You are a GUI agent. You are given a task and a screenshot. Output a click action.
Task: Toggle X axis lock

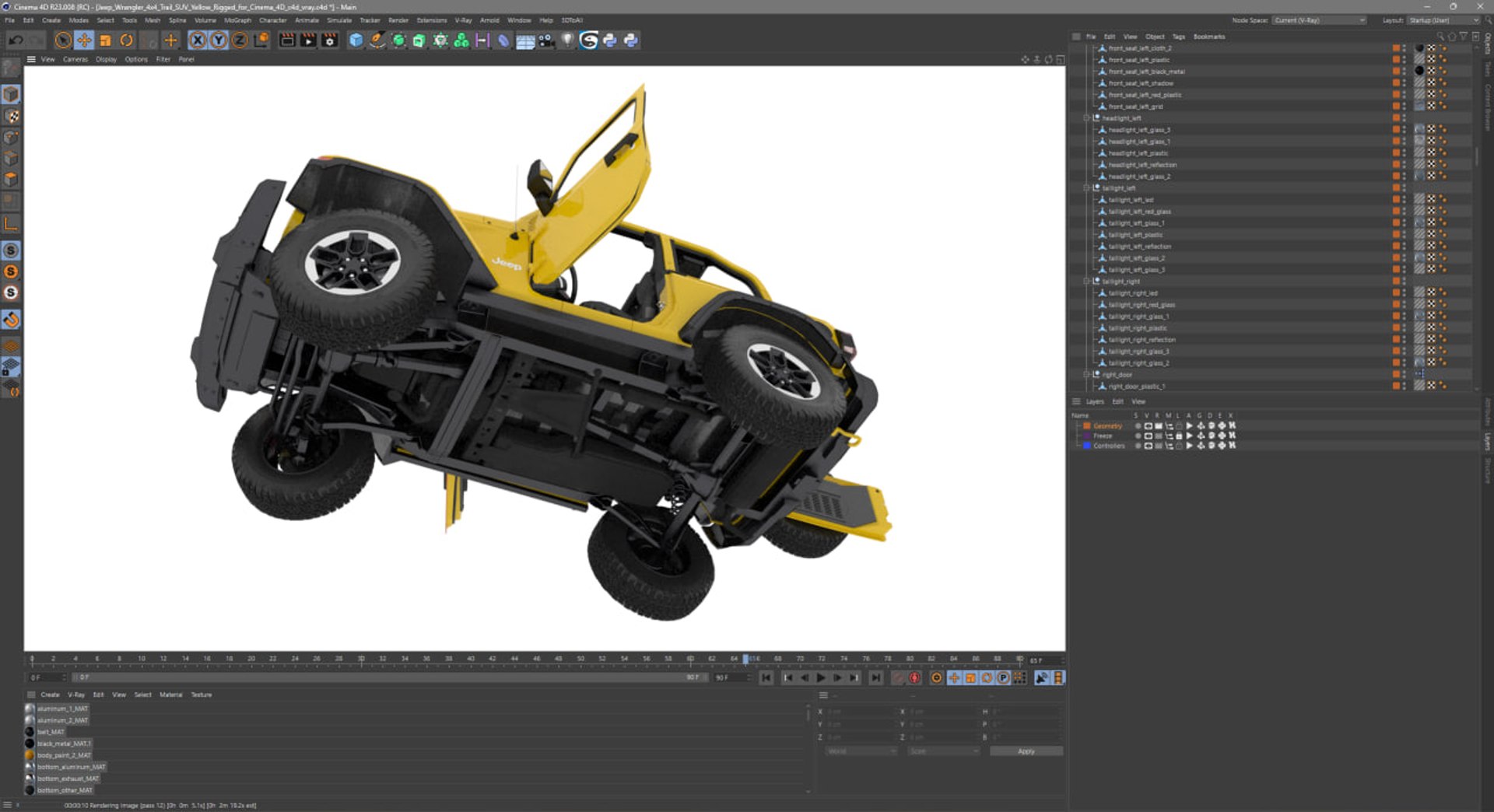pyautogui.click(x=198, y=40)
